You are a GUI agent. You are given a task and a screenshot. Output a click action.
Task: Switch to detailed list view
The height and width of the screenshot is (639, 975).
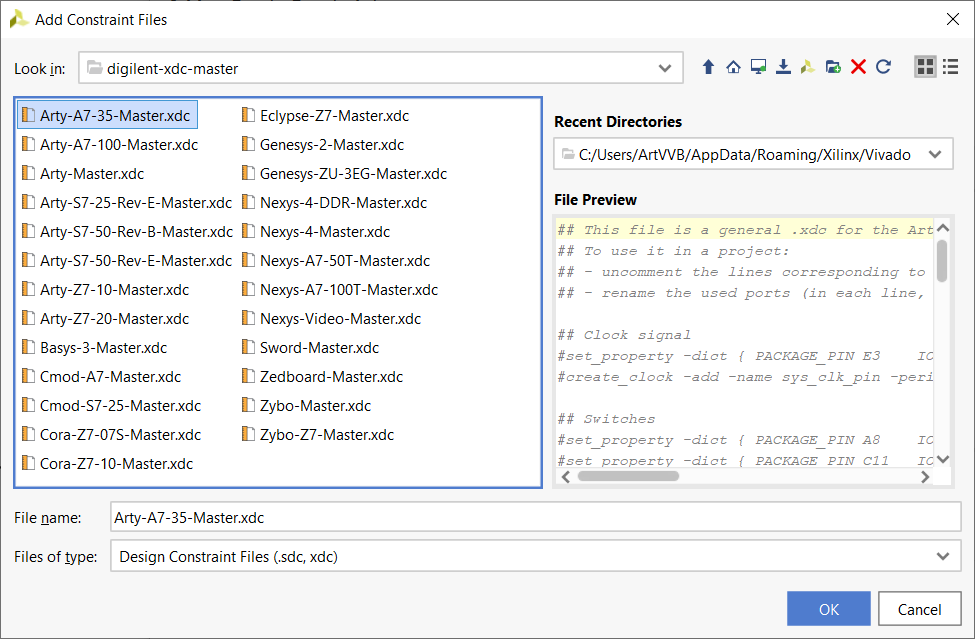point(950,67)
